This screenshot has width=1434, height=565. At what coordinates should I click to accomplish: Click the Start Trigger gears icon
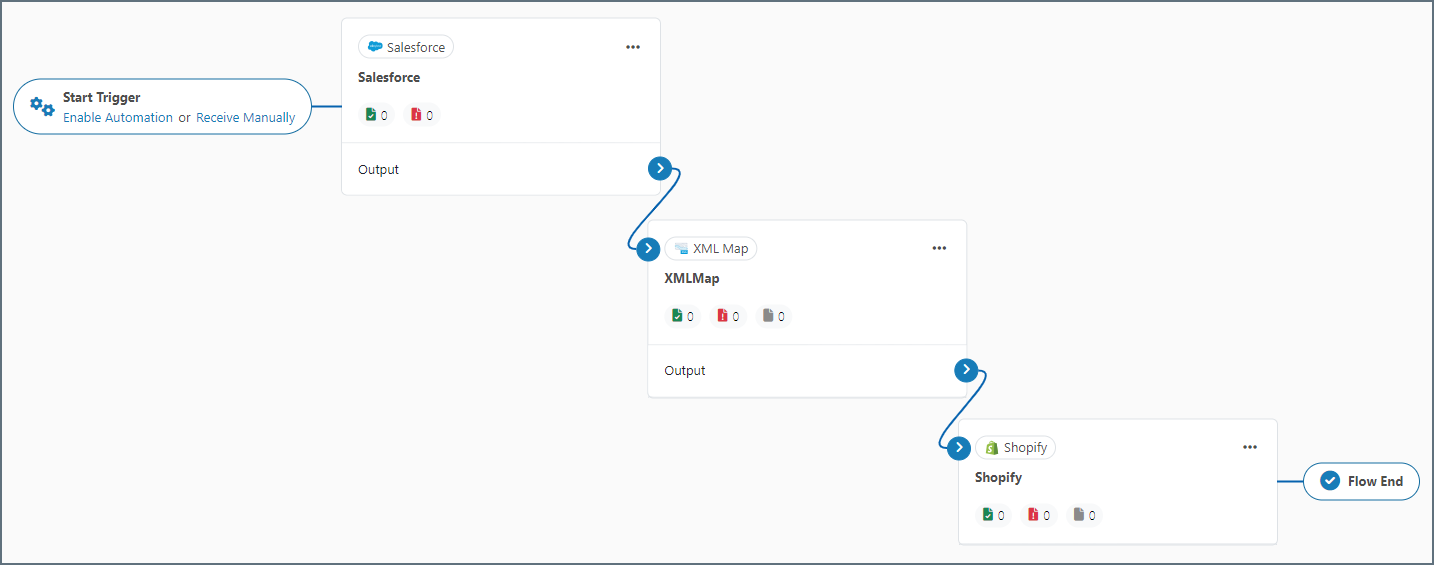pyautogui.click(x=42, y=106)
